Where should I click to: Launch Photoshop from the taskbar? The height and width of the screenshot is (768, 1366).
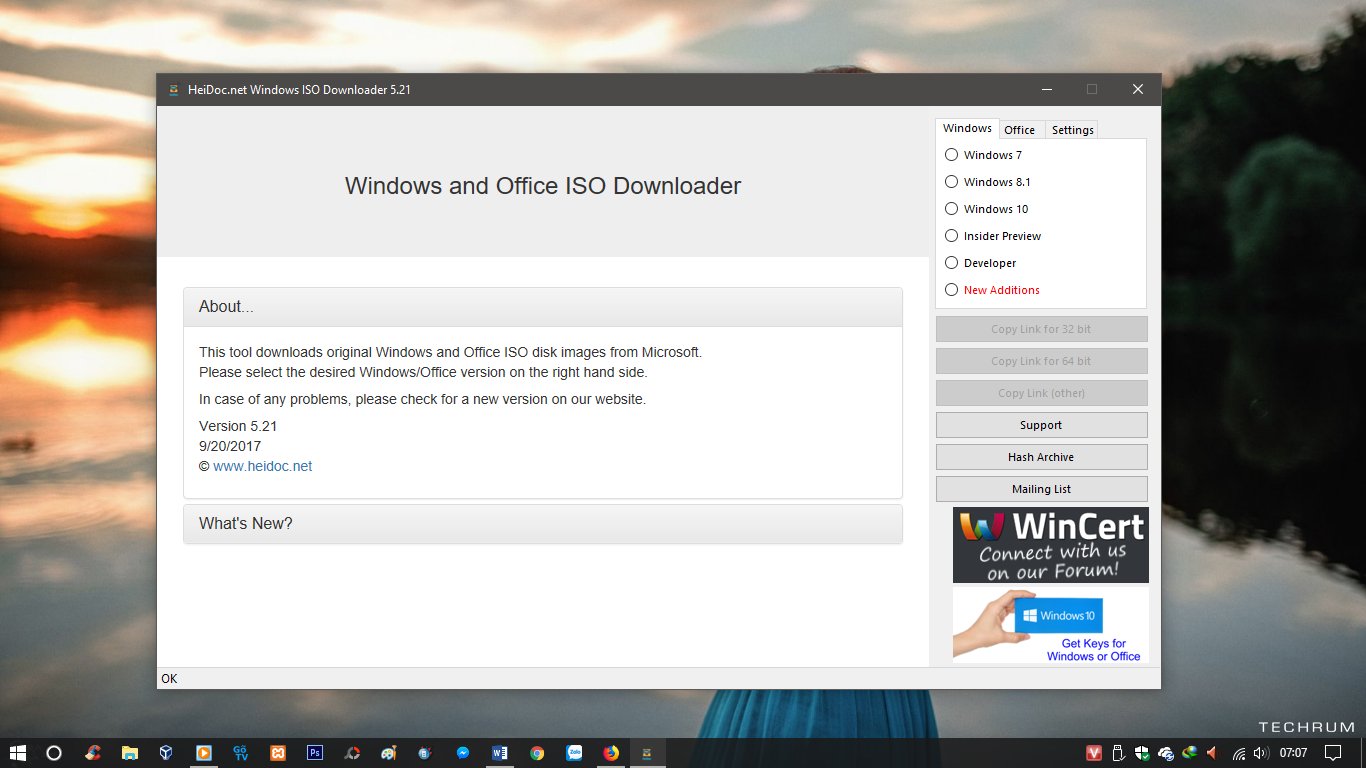(x=314, y=753)
